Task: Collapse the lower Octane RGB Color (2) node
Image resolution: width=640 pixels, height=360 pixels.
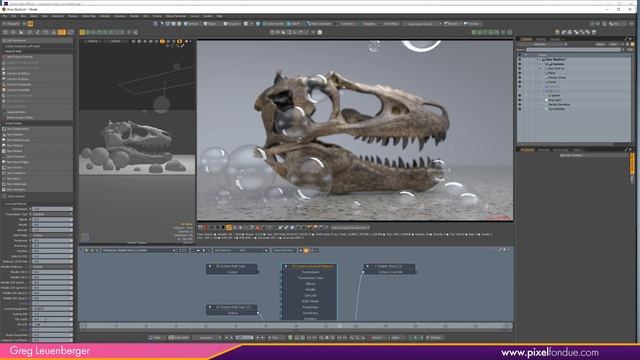Action: tap(210, 307)
